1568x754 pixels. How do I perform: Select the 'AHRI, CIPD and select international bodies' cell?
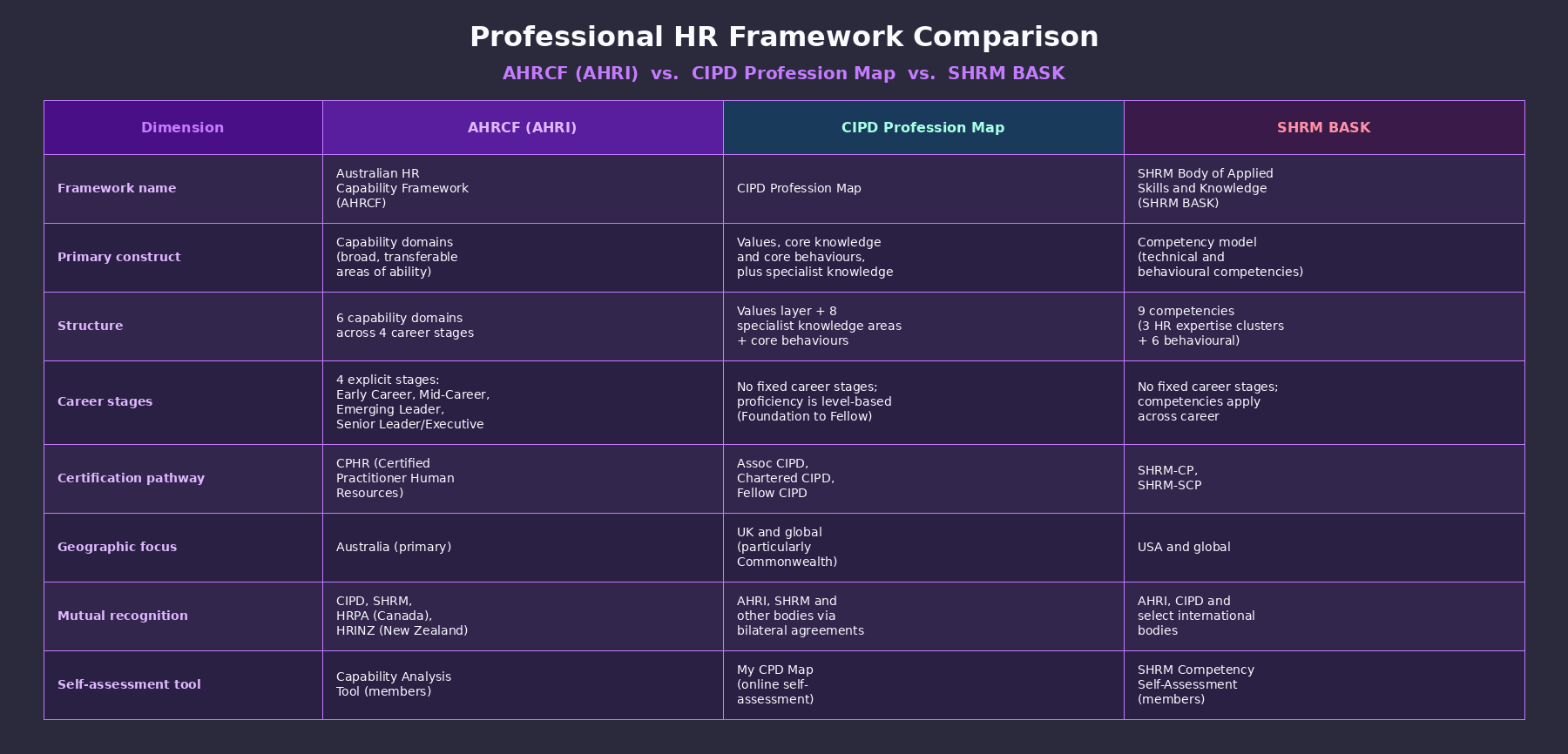(x=1324, y=616)
